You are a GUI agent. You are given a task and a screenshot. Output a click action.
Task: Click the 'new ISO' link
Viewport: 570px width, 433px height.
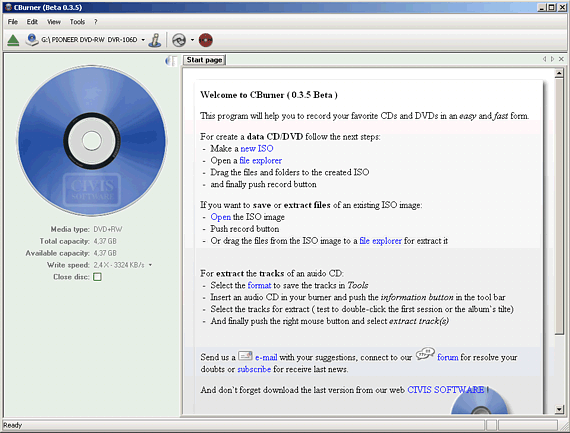[257, 149]
